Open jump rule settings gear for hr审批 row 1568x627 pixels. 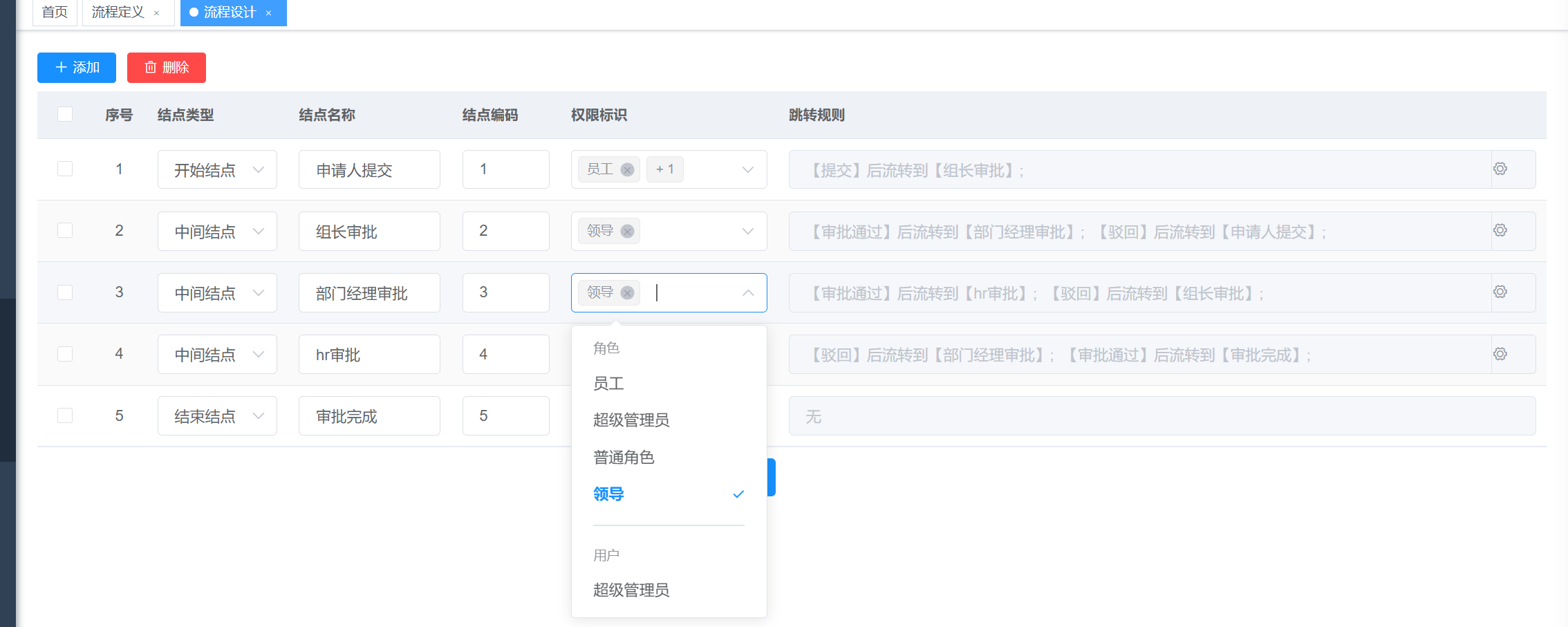1500,354
